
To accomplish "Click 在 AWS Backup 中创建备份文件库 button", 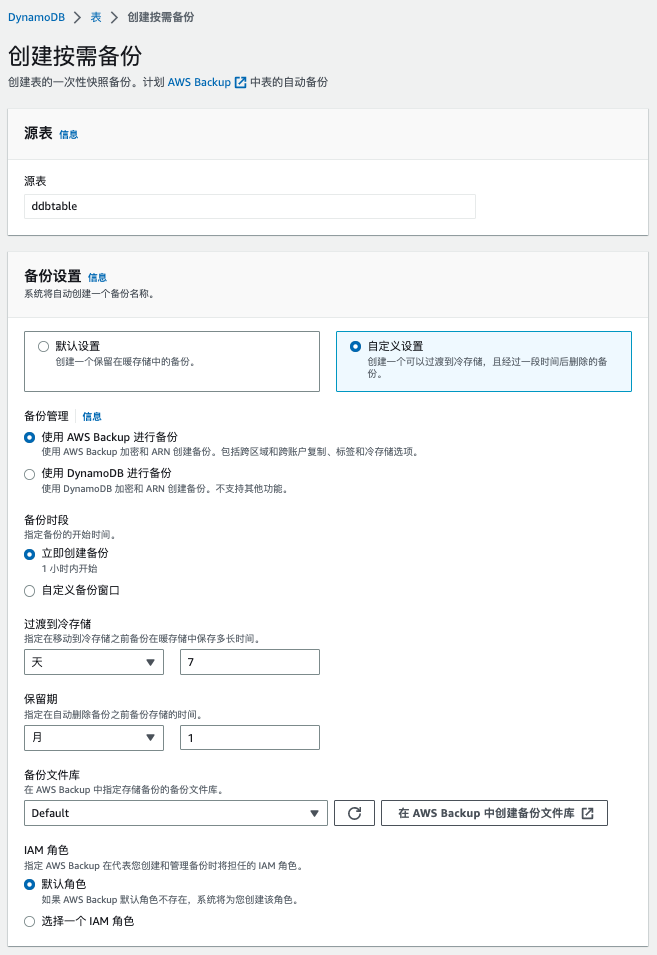I will pyautogui.click(x=494, y=813).
